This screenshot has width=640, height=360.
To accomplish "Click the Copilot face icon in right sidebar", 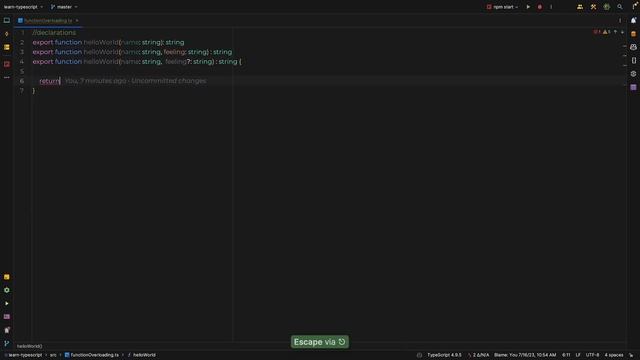I will 633,47.
